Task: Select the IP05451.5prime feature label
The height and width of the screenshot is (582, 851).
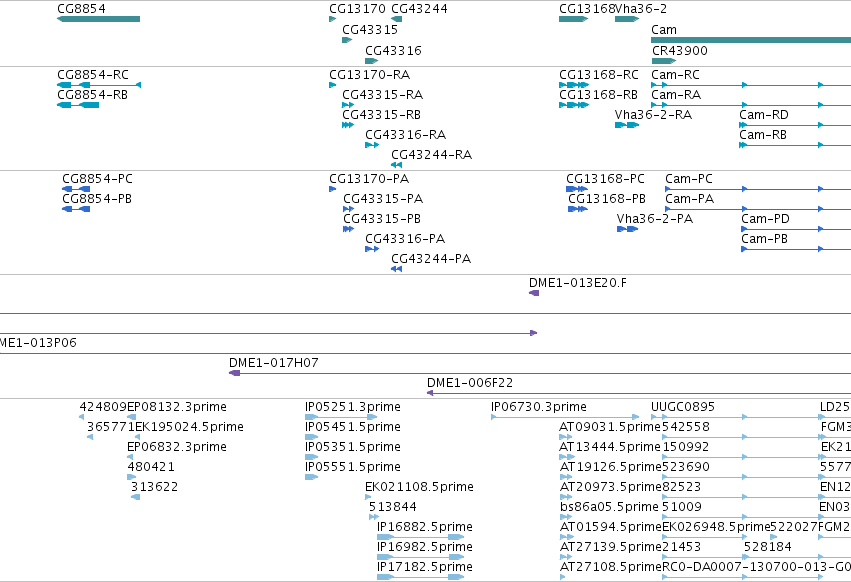Action: pos(353,427)
